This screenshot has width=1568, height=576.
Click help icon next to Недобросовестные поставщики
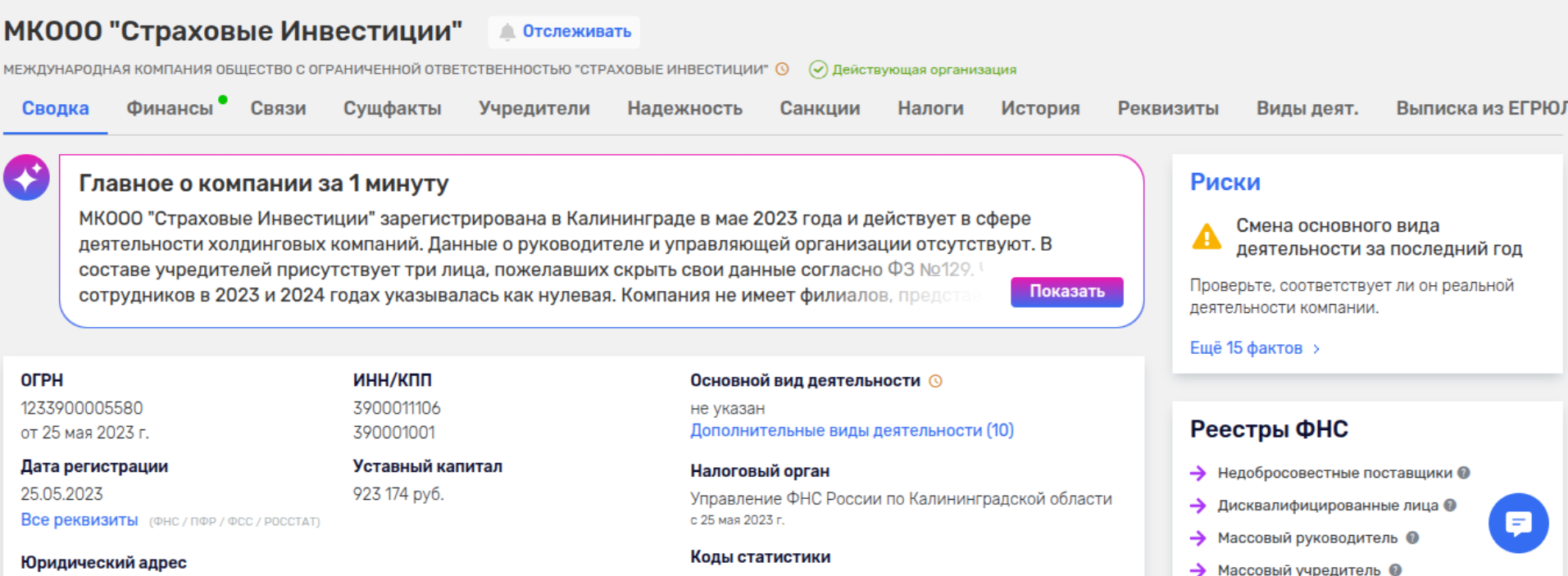[x=1464, y=473]
